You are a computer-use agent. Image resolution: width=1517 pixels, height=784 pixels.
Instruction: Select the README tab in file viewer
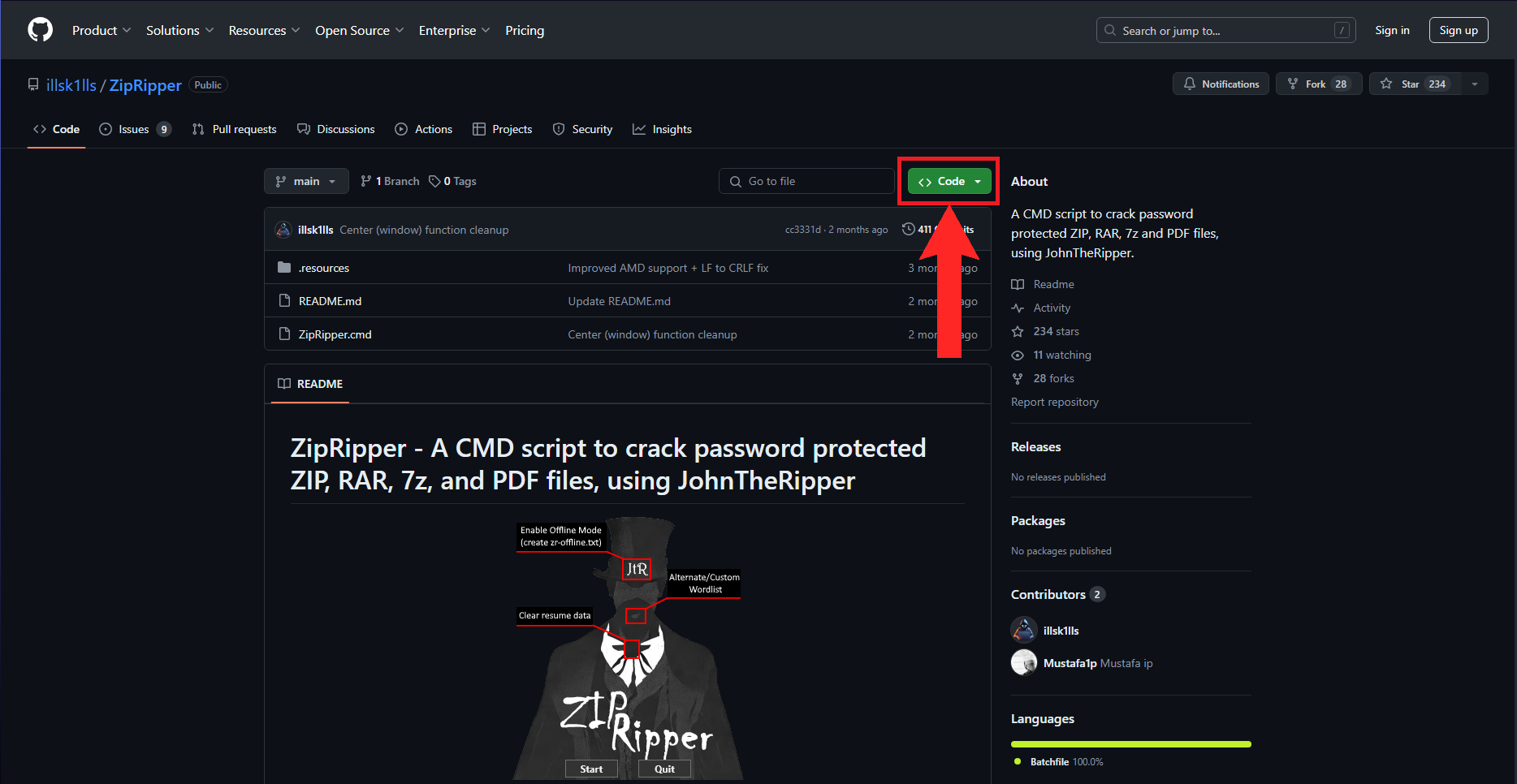pos(310,384)
